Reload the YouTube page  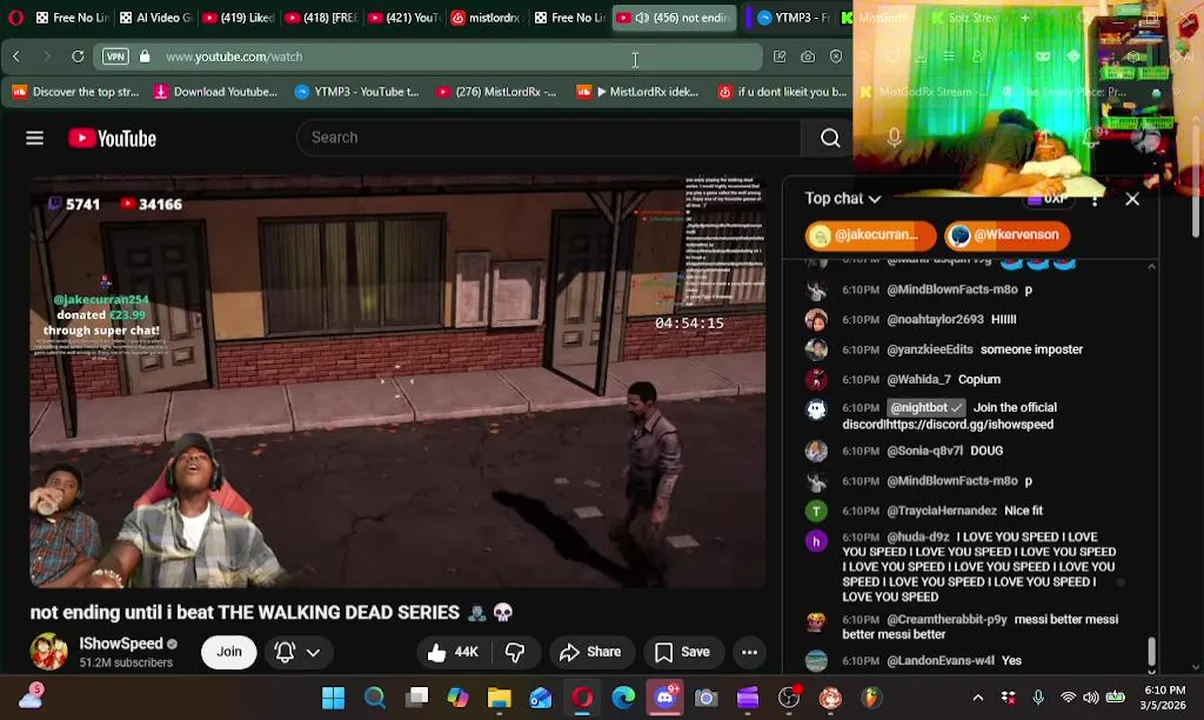pyautogui.click(x=78, y=57)
